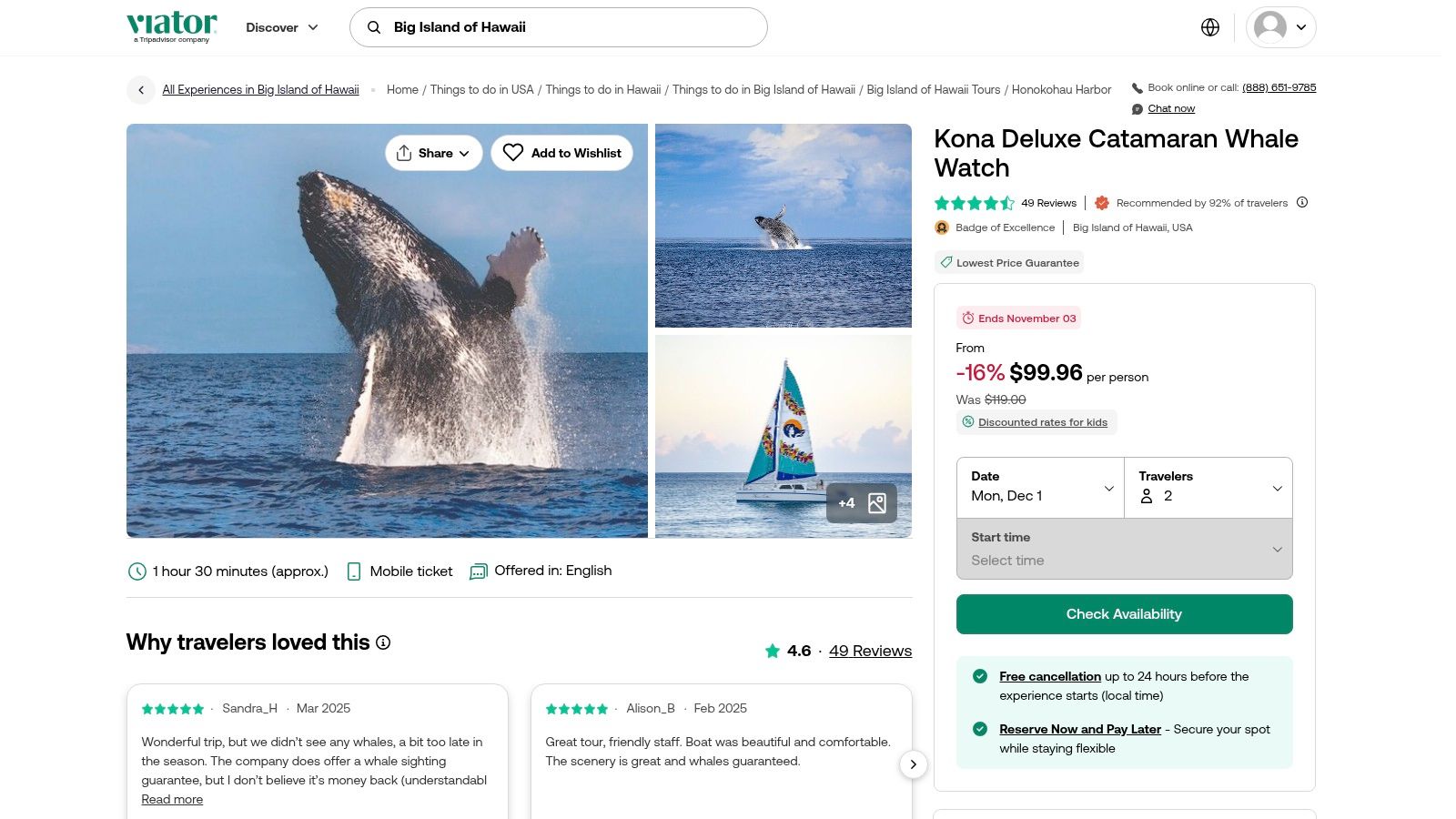The width and height of the screenshot is (1456, 819).
Task: Click Check Availability button
Action: click(1124, 614)
